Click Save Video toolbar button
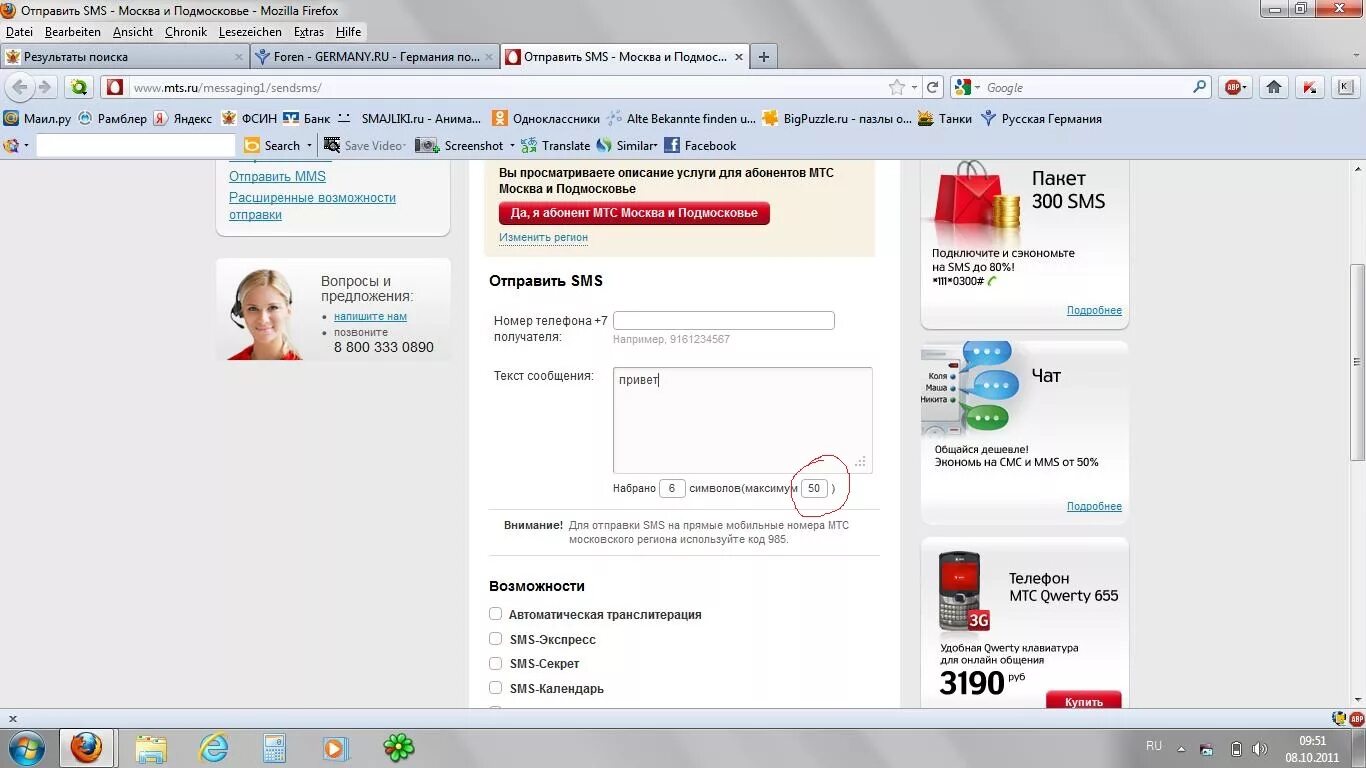This screenshot has width=1366, height=768. click(x=363, y=145)
